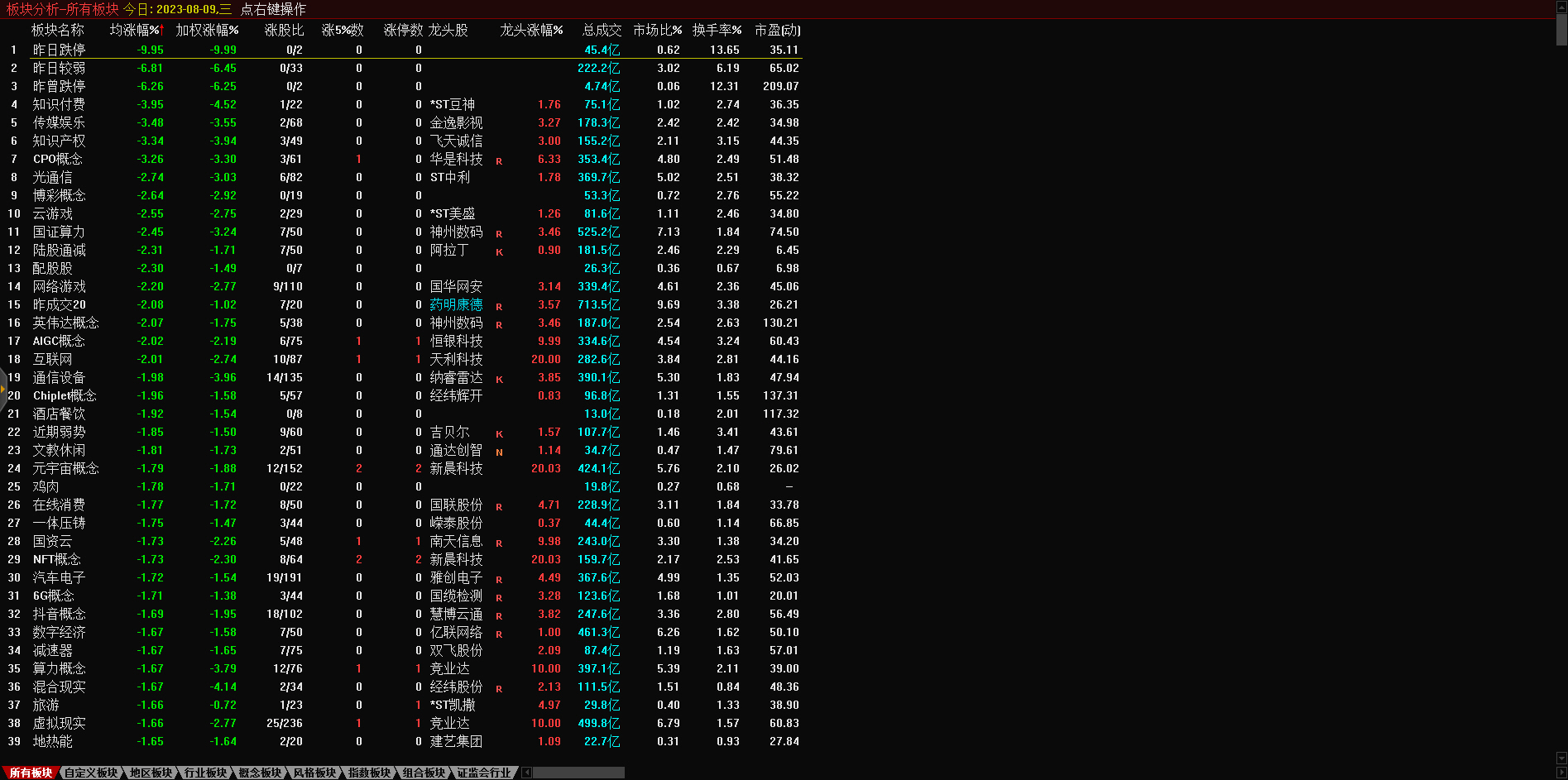Viewport: 1568px width, 780px height.
Task: Click the vertical scrollbar up arrow
Action: coord(1561,6)
